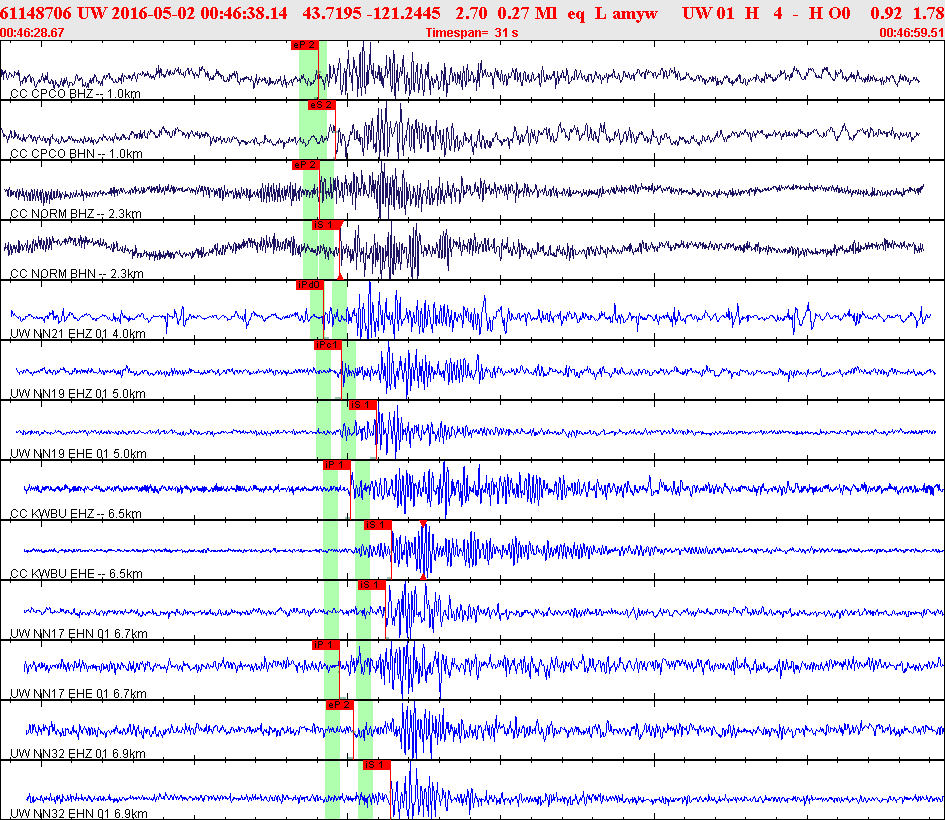This screenshot has width=945, height=820.
Task: Click the start time 00:46:28.67 label
Action: pyautogui.click(x=32, y=33)
